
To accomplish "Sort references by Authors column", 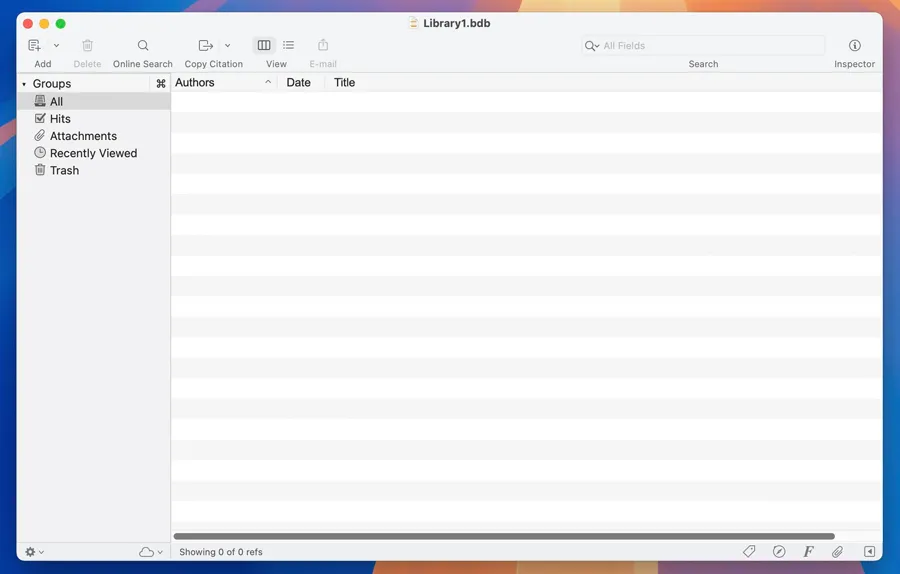I will [220, 83].
